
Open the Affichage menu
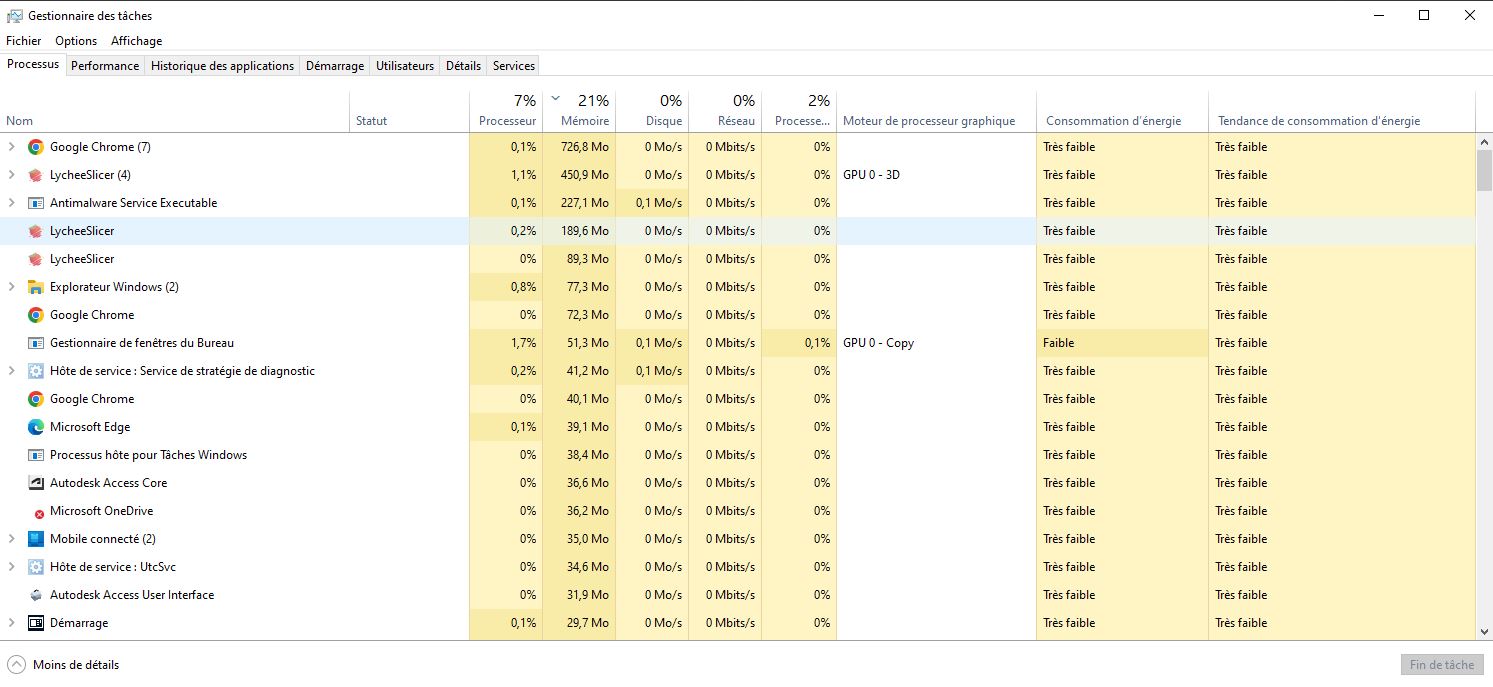(x=136, y=41)
